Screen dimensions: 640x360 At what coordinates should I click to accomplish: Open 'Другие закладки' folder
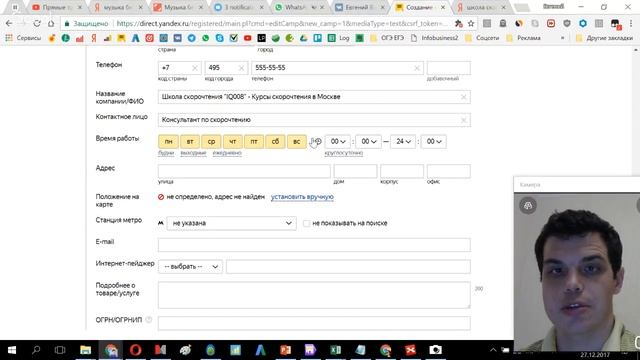[604, 38]
